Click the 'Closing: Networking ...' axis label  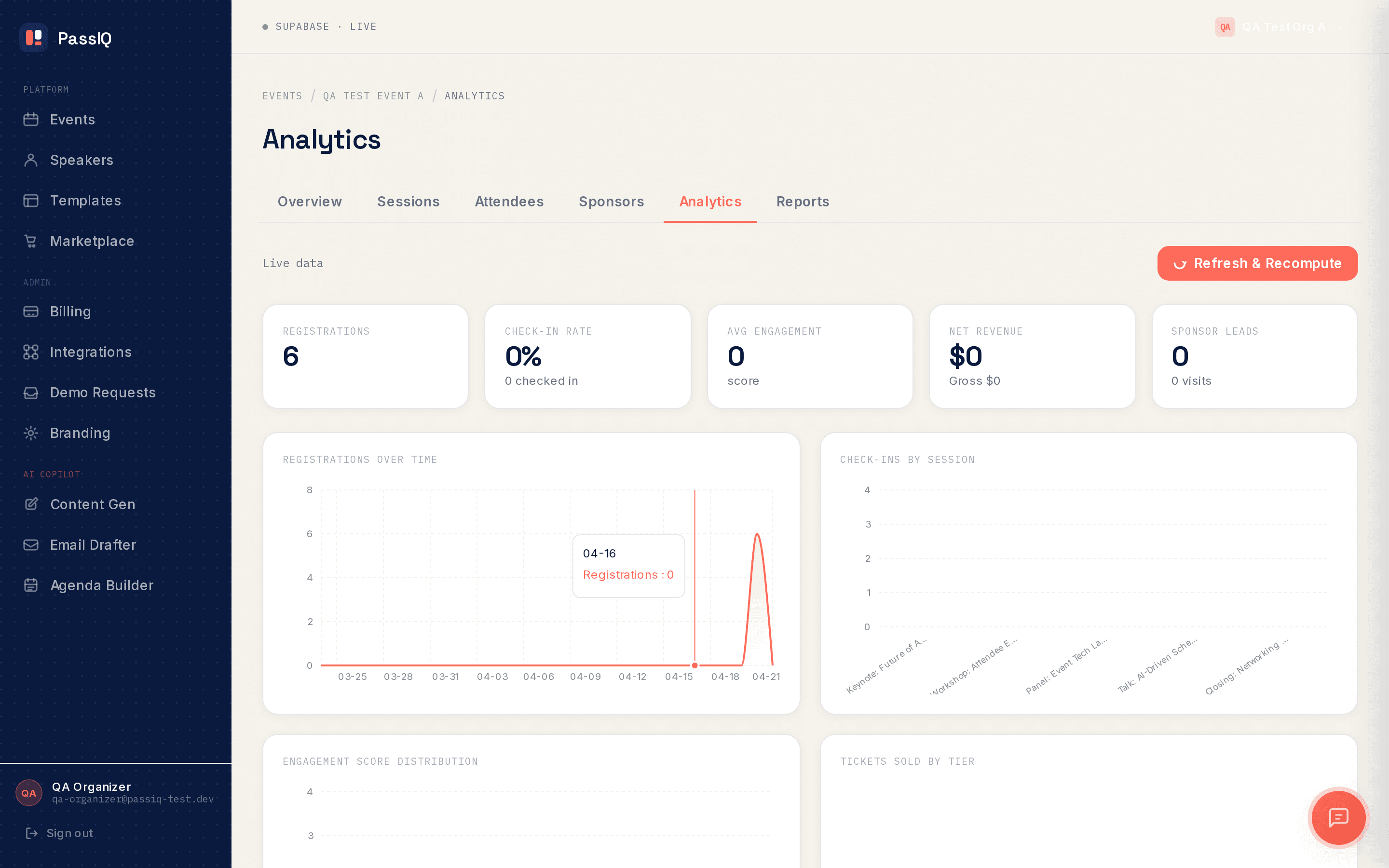click(1246, 665)
